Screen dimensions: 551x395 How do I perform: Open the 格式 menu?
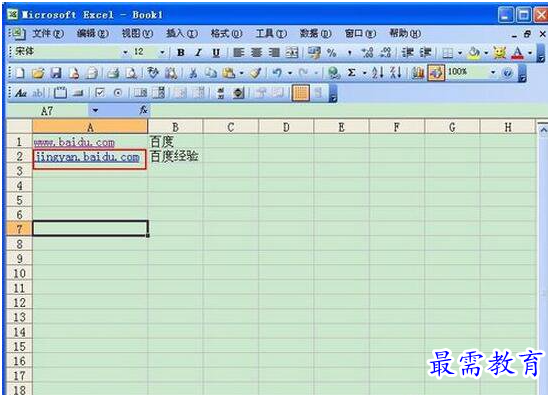point(226,34)
